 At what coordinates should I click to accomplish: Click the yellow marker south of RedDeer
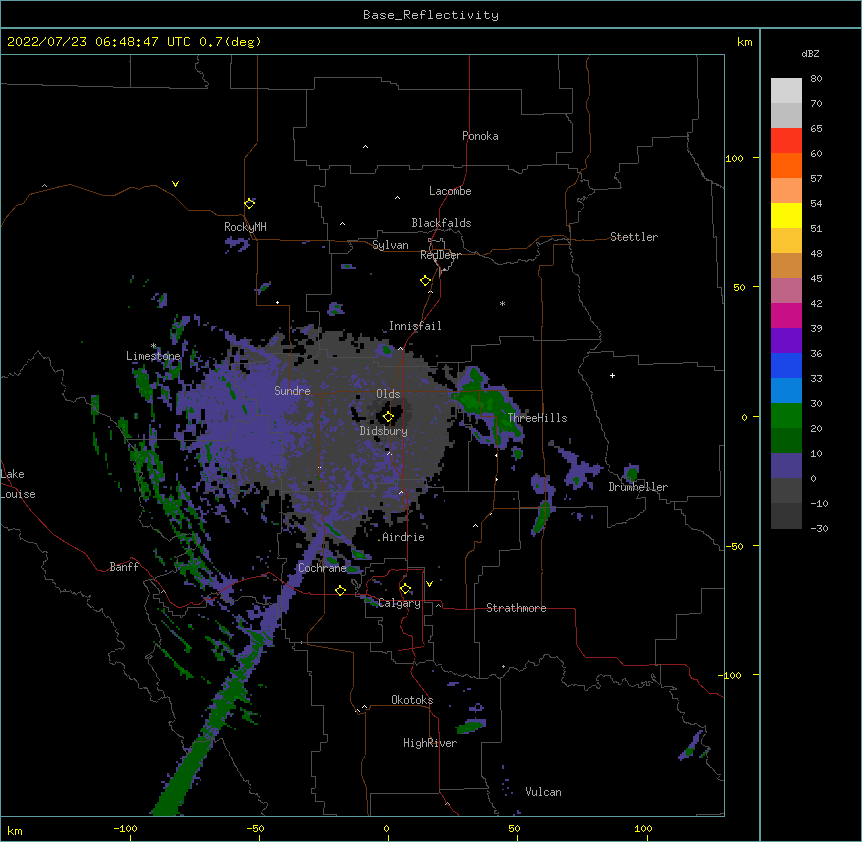pos(426,281)
